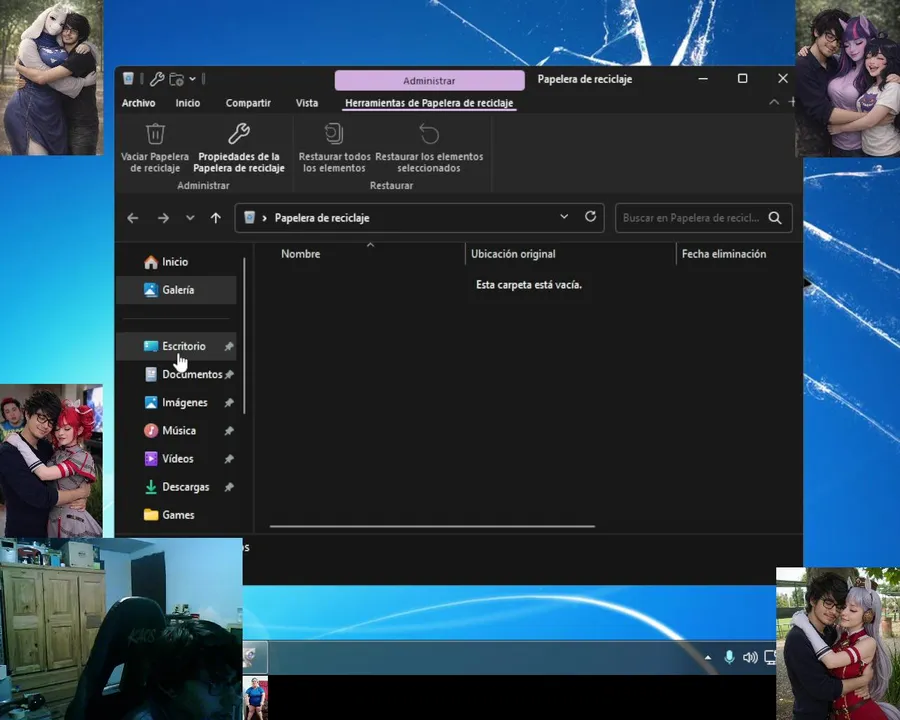Image resolution: width=900 pixels, height=720 pixels.
Task: Click the bottom-right silver-haired cosplayer photo
Action: [x=838, y=644]
